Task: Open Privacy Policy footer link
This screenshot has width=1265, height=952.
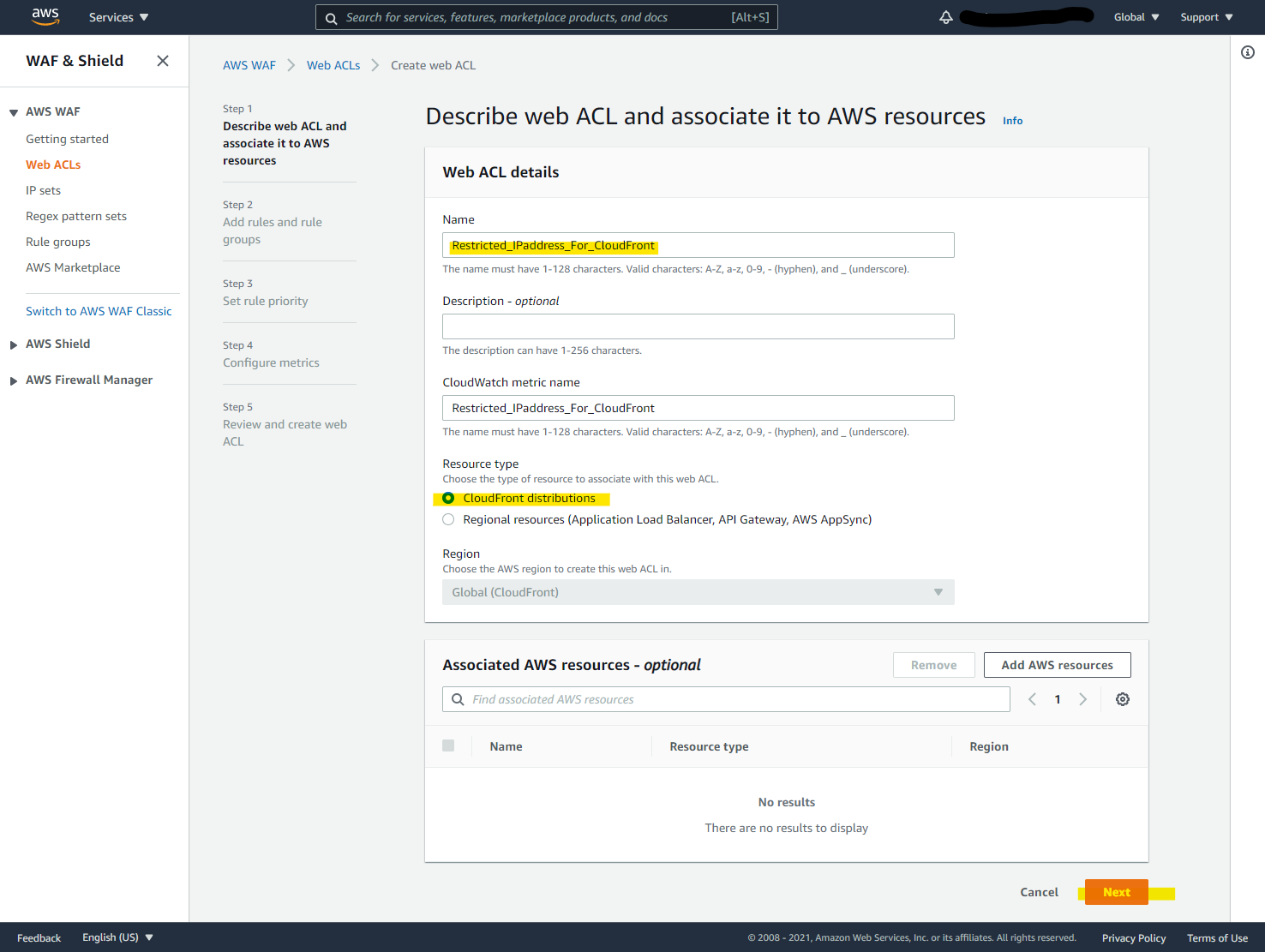Action: (1134, 938)
